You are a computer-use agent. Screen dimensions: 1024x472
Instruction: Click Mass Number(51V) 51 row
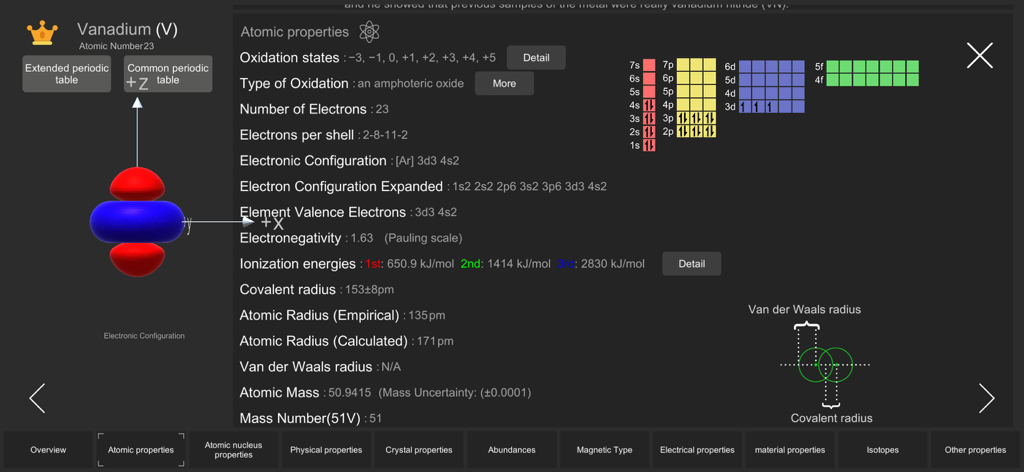point(311,418)
